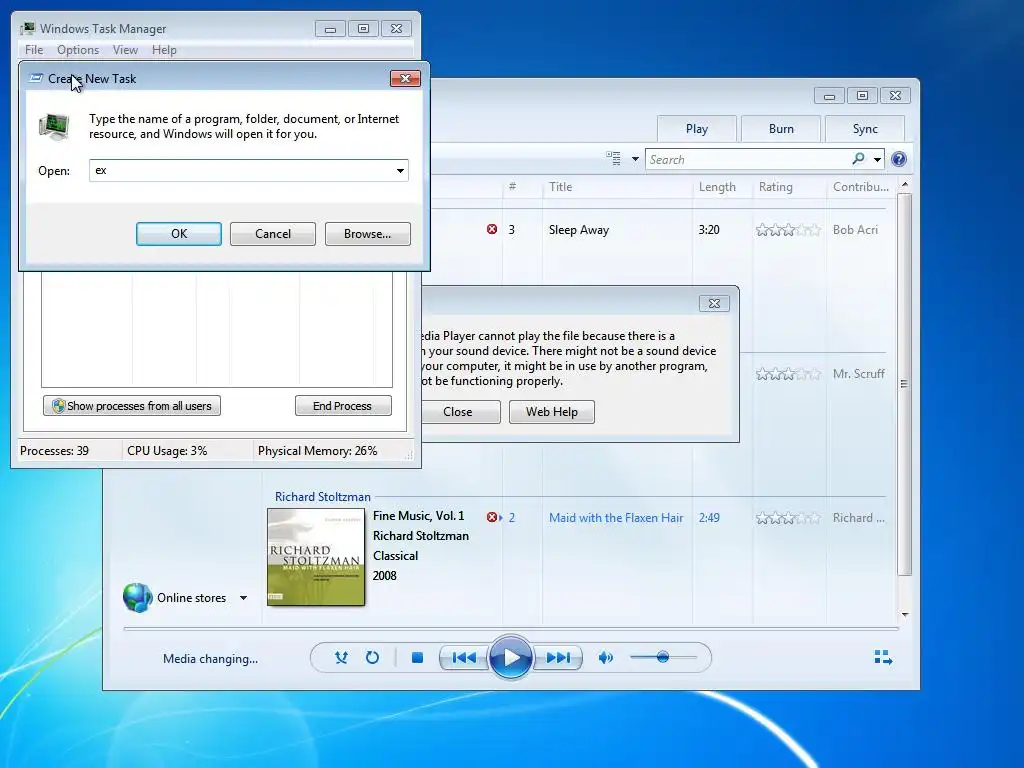1024x768 pixels.
Task: Click the Online stores globe icon
Action: click(x=137, y=598)
